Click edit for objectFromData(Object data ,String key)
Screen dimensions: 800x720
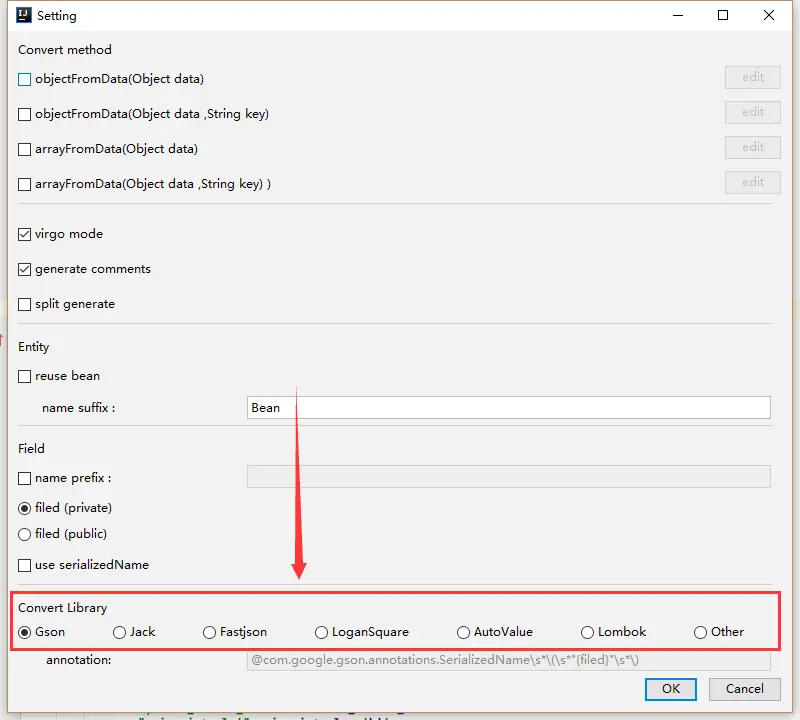pos(753,112)
